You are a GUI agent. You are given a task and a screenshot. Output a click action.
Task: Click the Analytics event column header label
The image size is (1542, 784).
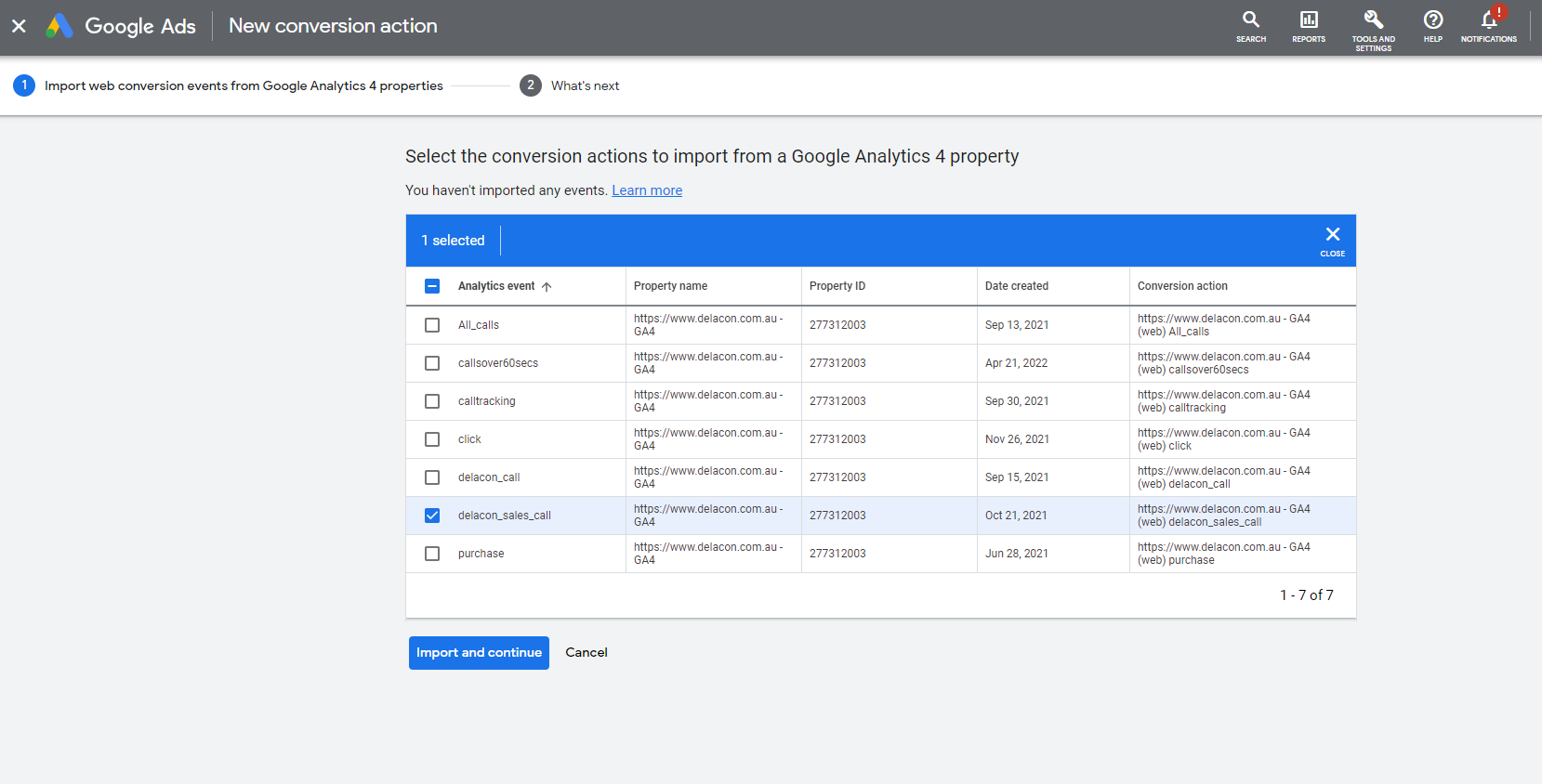[x=496, y=286]
